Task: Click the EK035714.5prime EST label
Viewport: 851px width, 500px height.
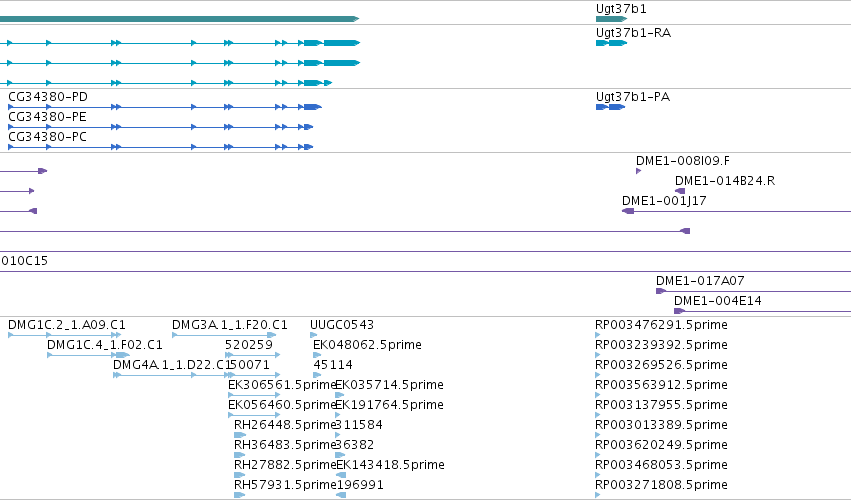Action: click(390, 385)
